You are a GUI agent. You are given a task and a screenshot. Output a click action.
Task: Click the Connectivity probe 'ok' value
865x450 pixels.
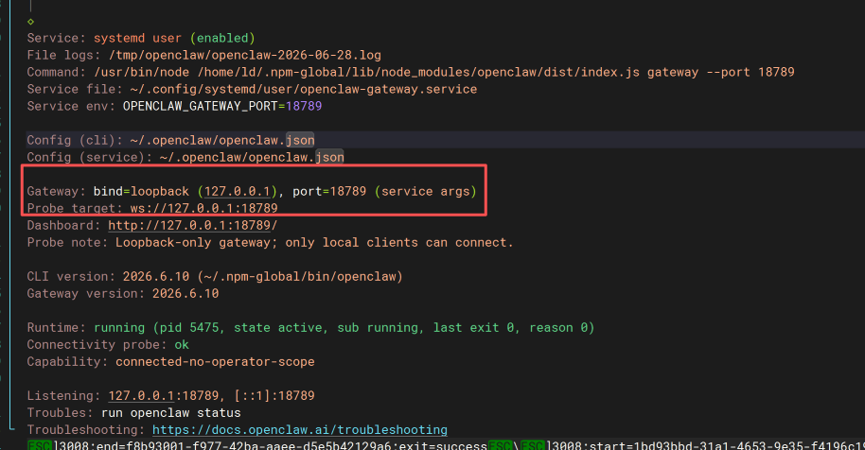pyautogui.click(x=181, y=345)
